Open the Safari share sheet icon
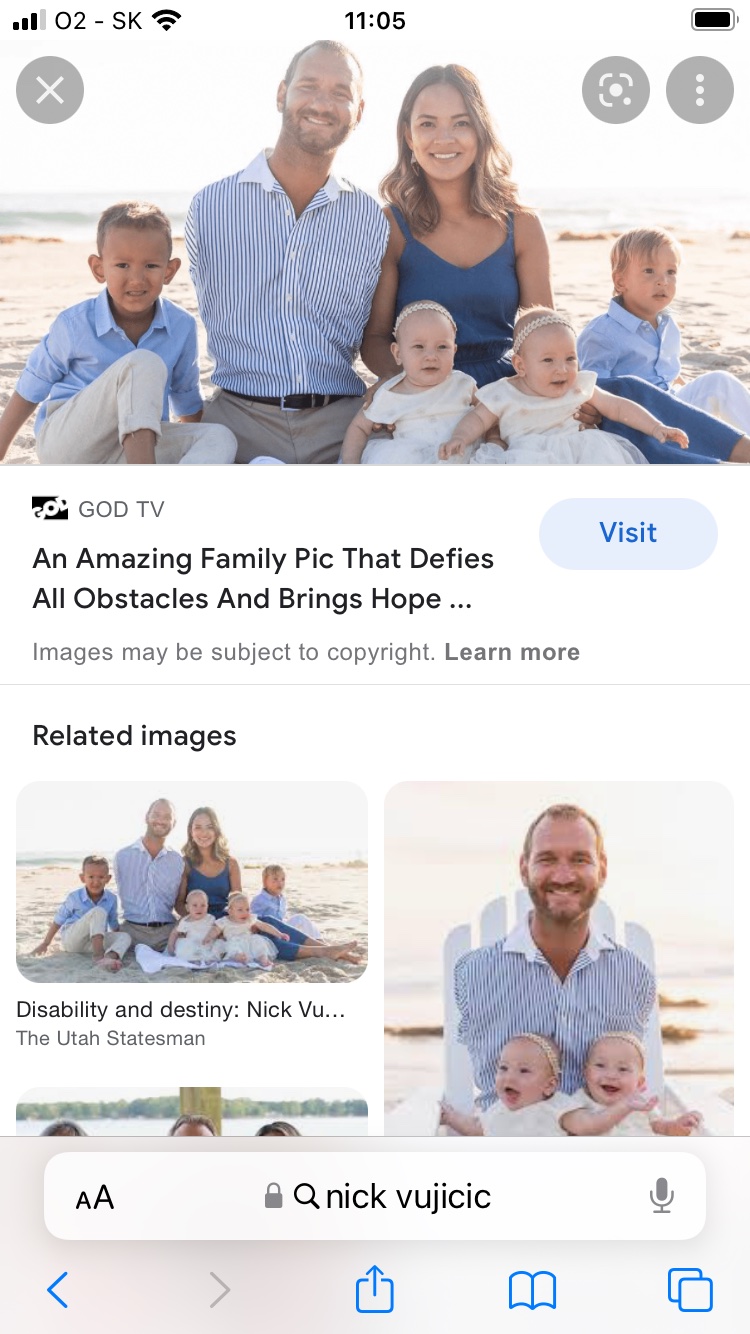The height and width of the screenshot is (1334, 750). 375,1288
